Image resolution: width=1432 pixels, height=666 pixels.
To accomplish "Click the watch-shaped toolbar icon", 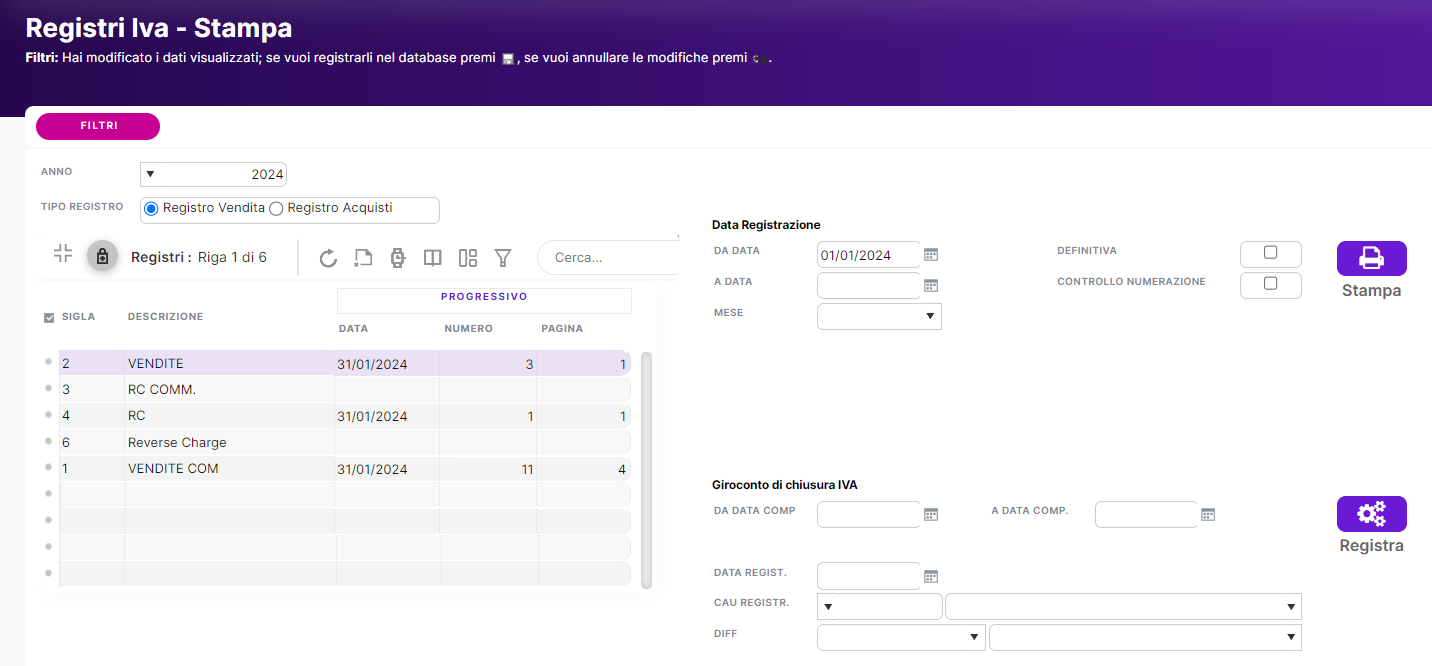I will pos(397,258).
